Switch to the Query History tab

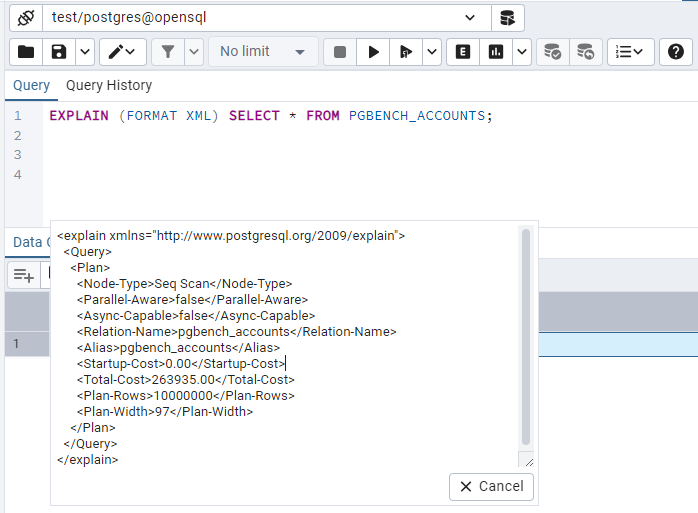tap(109, 85)
